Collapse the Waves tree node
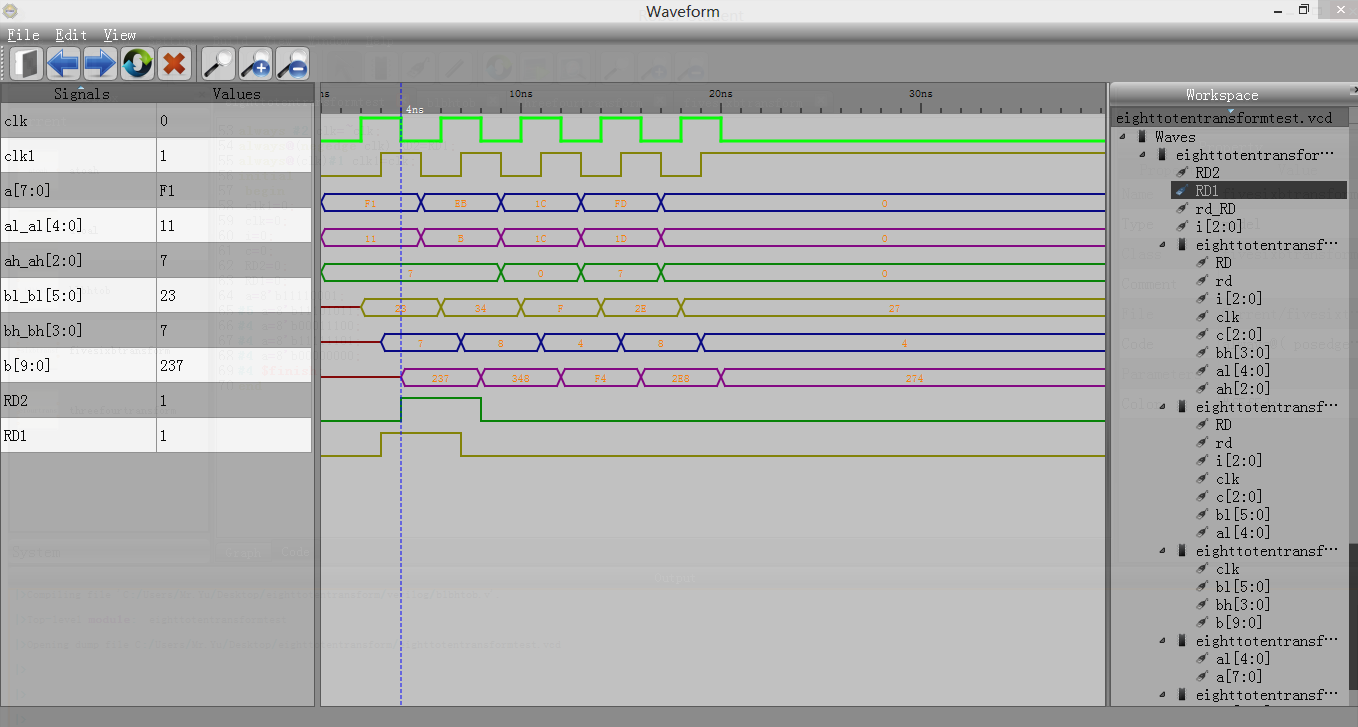This screenshot has height=727, width=1358. click(1122, 137)
